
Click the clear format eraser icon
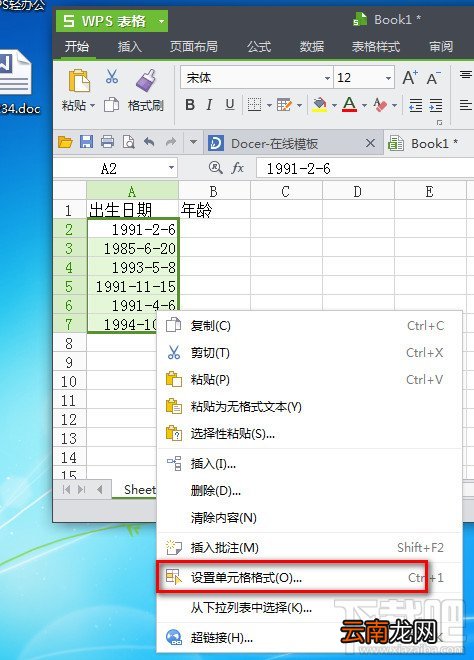[x=380, y=104]
